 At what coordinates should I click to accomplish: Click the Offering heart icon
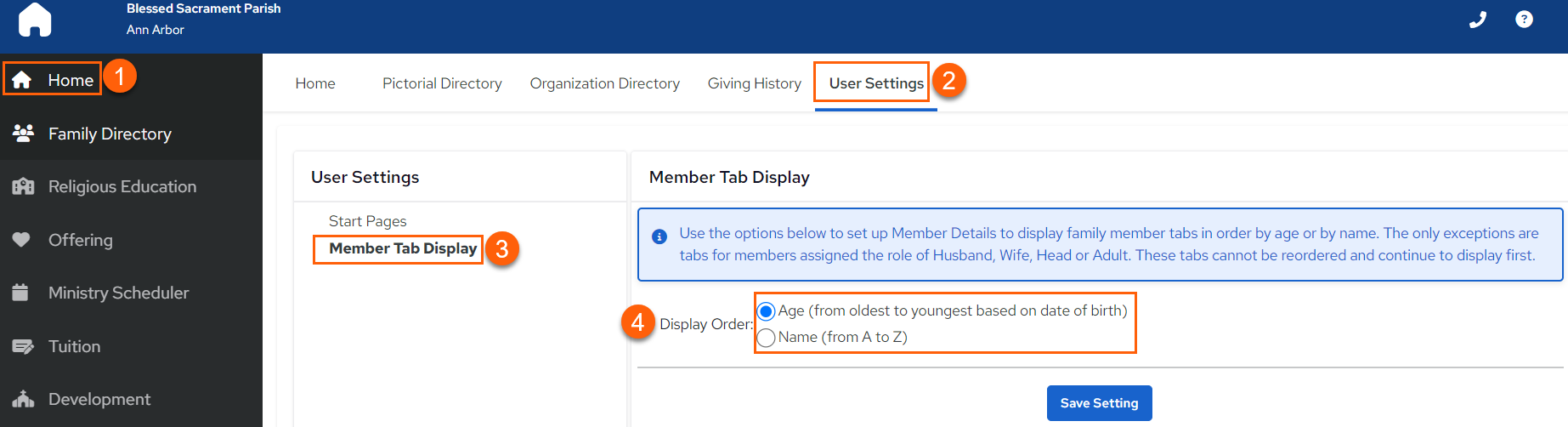tap(21, 240)
